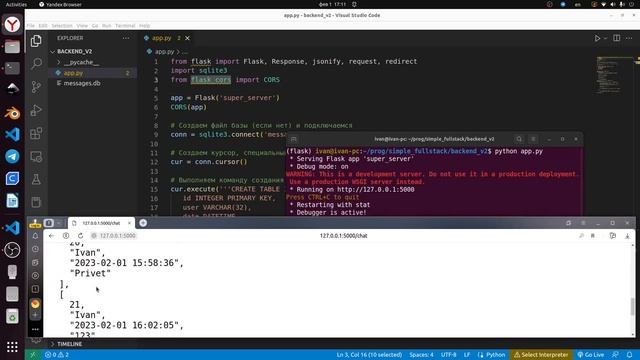Open Explorer panel Views and More Actions menu

coord(126,38)
